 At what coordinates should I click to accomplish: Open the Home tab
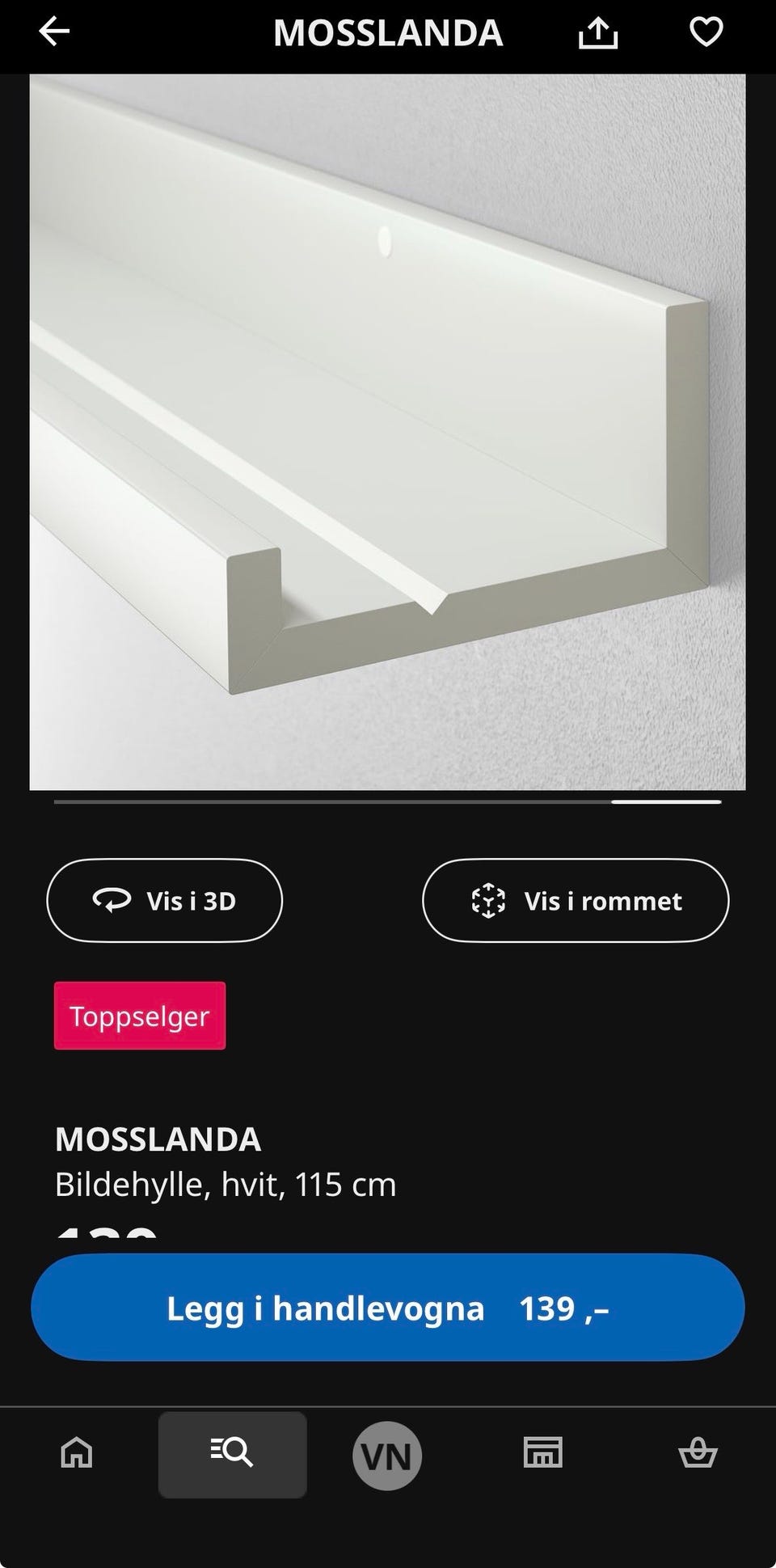77,1452
